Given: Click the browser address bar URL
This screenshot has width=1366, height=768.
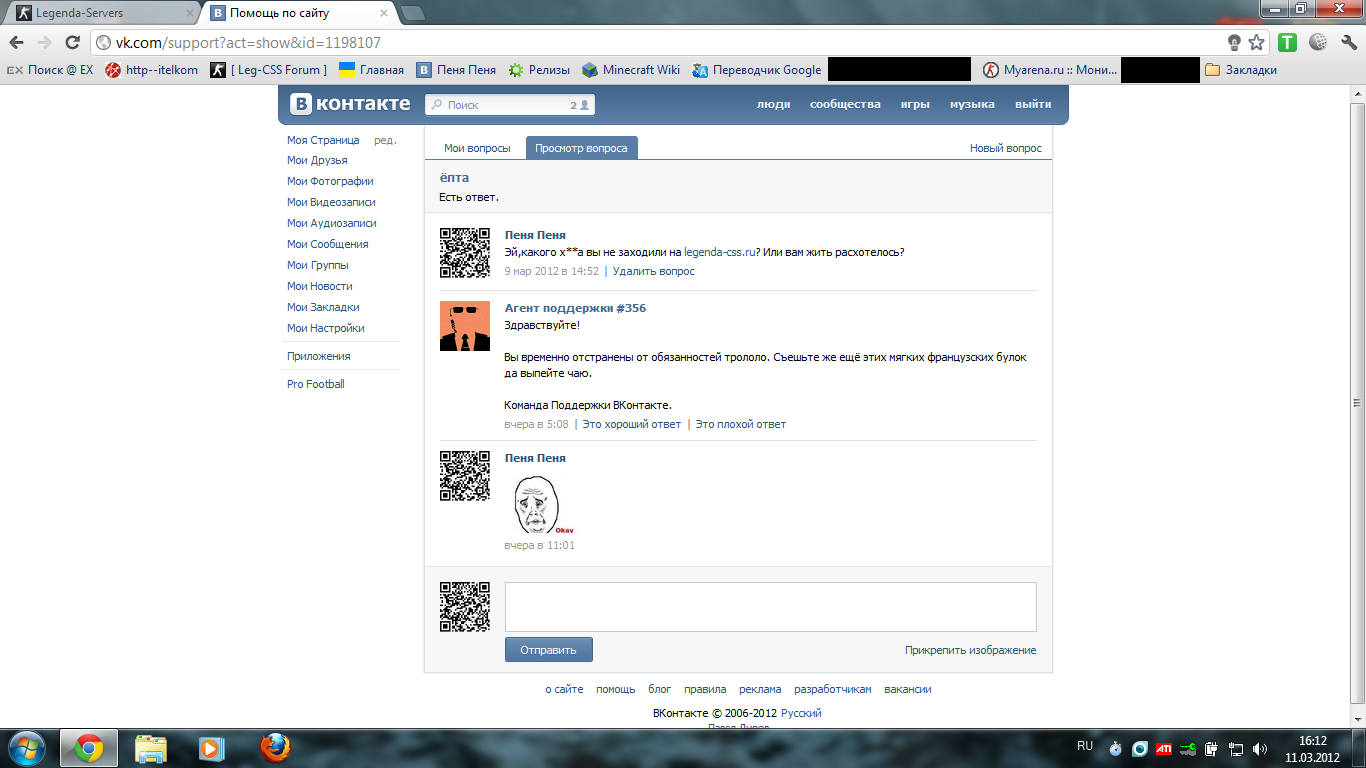Looking at the screenshot, I should coord(248,43).
